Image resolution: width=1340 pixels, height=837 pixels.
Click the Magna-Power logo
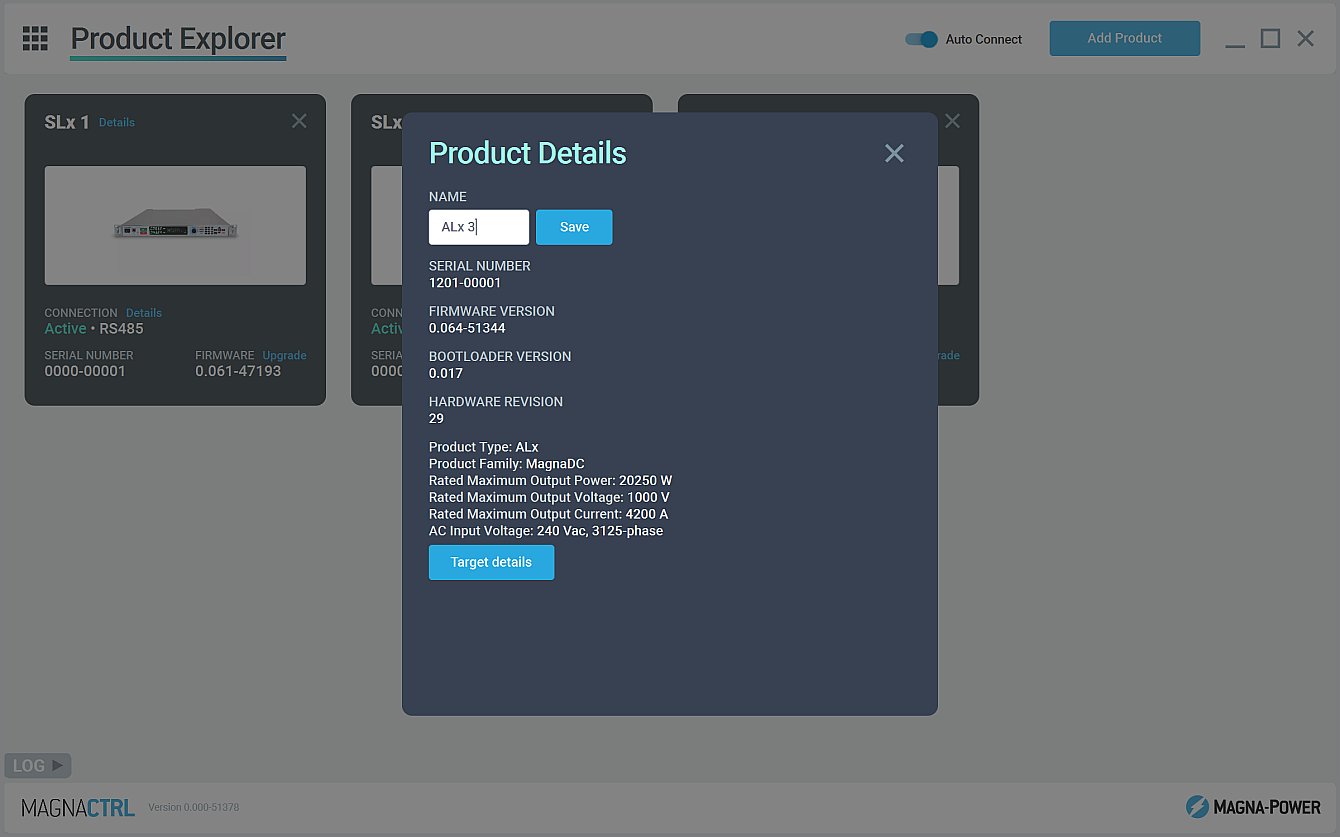click(1252, 807)
